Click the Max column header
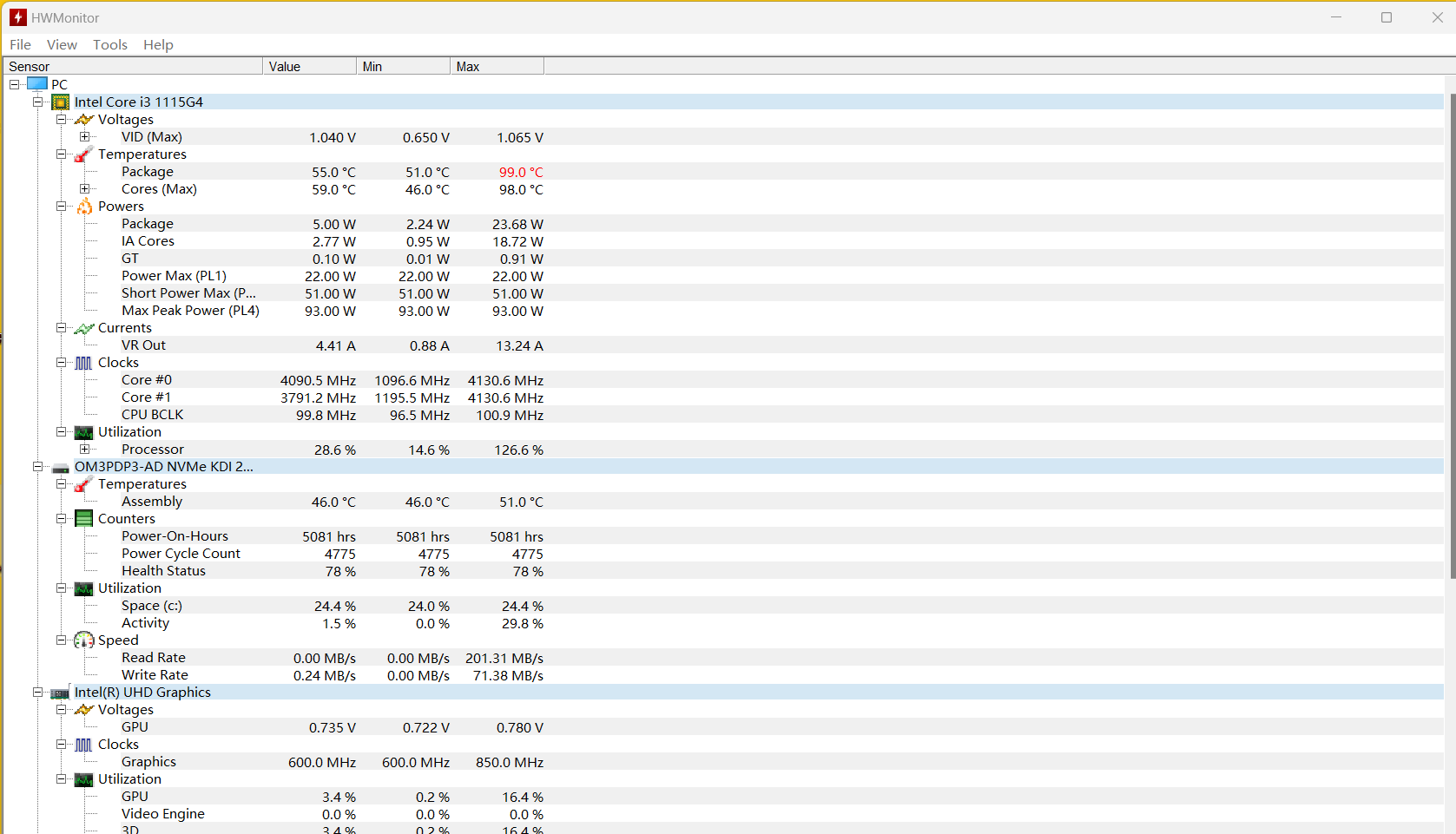Image resolution: width=1456 pixels, height=834 pixels. pyautogui.click(x=497, y=67)
